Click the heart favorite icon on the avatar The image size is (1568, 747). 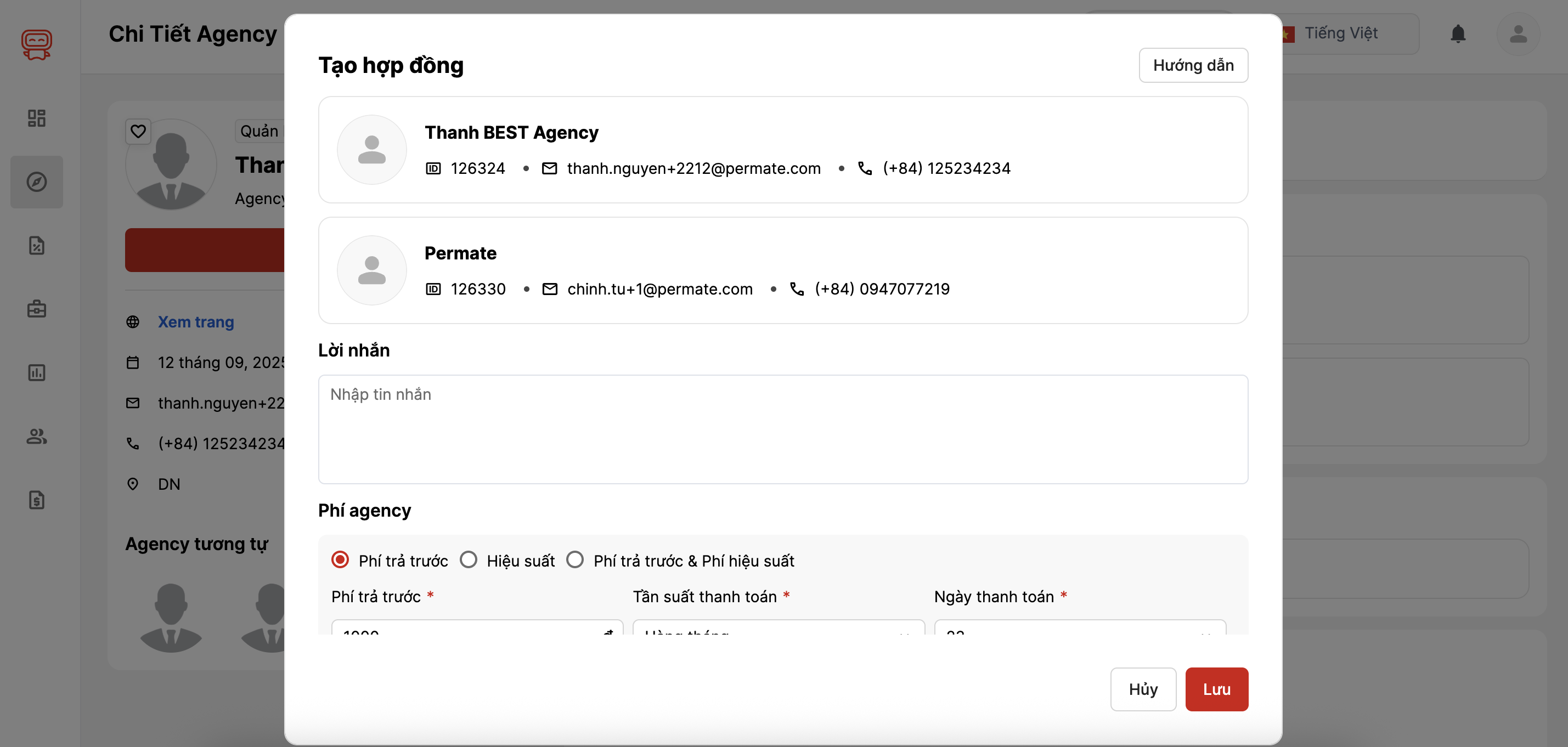[x=138, y=131]
